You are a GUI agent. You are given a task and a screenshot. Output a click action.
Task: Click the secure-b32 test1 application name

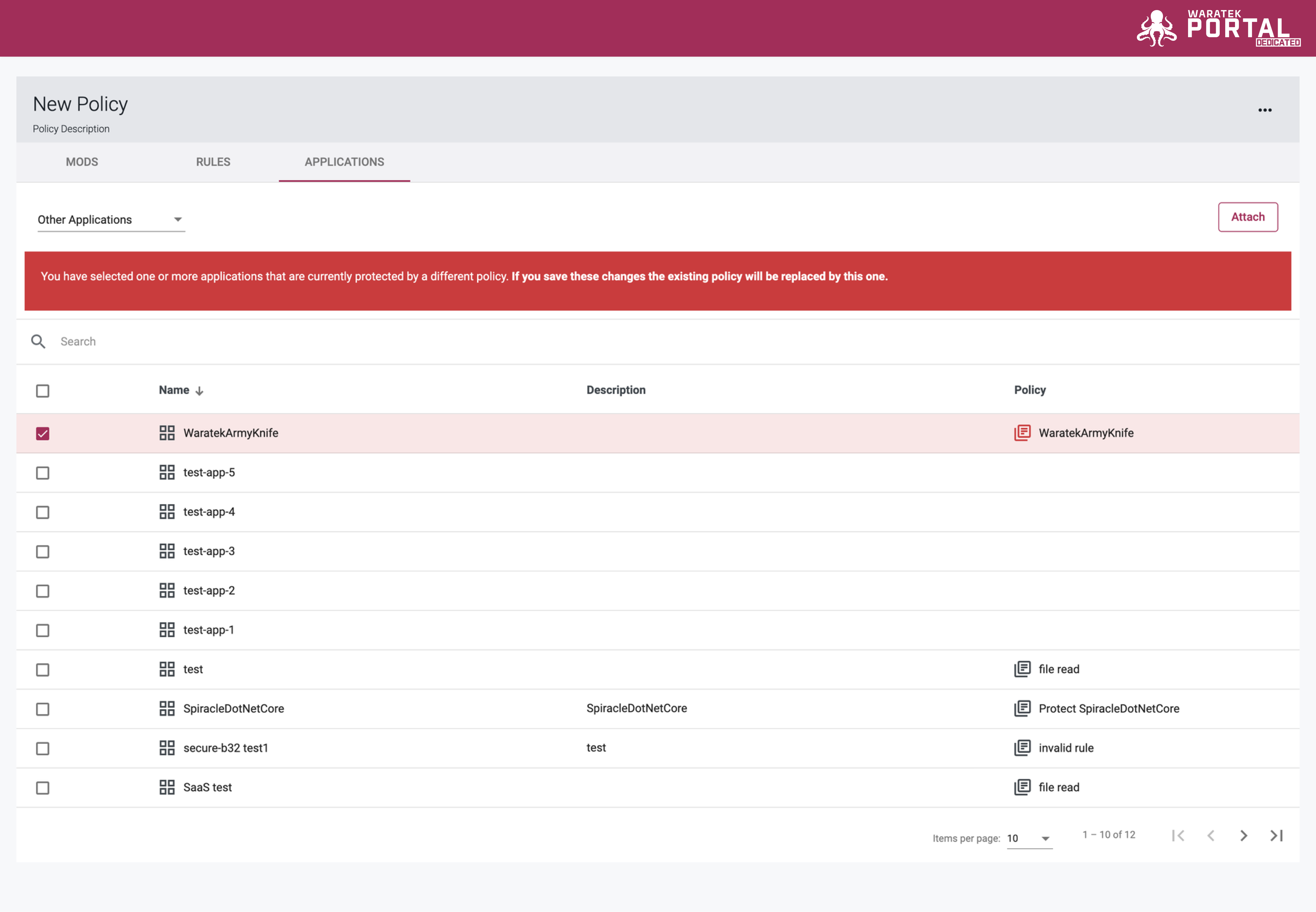[226, 748]
